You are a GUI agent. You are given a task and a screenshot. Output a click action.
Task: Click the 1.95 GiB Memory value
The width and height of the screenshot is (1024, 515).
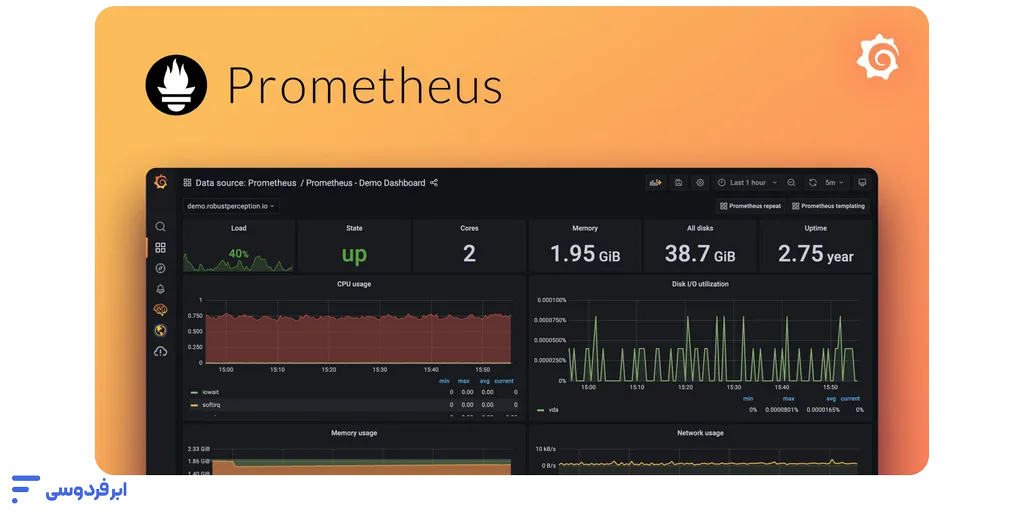tap(584, 254)
